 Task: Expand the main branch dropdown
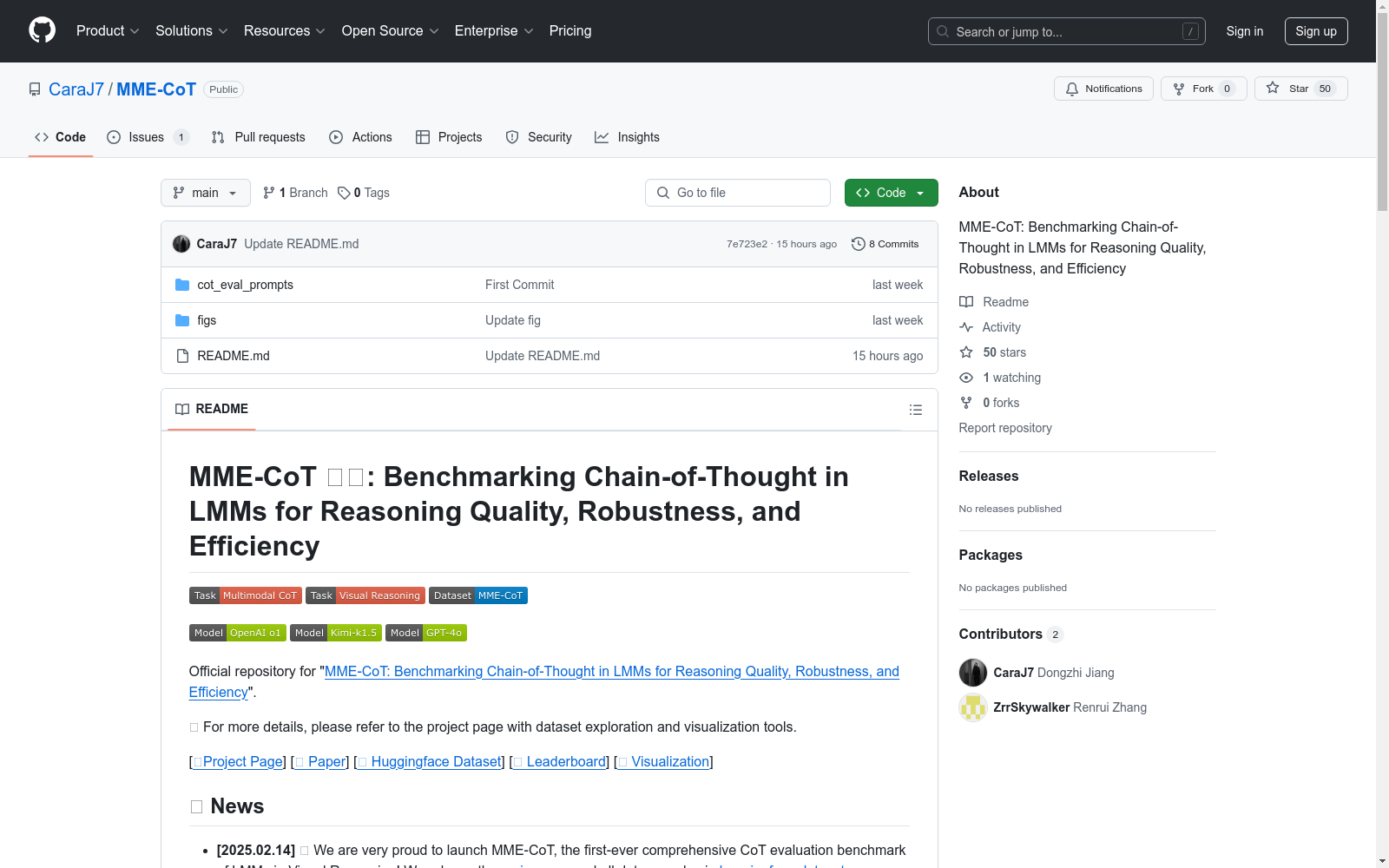tap(205, 193)
